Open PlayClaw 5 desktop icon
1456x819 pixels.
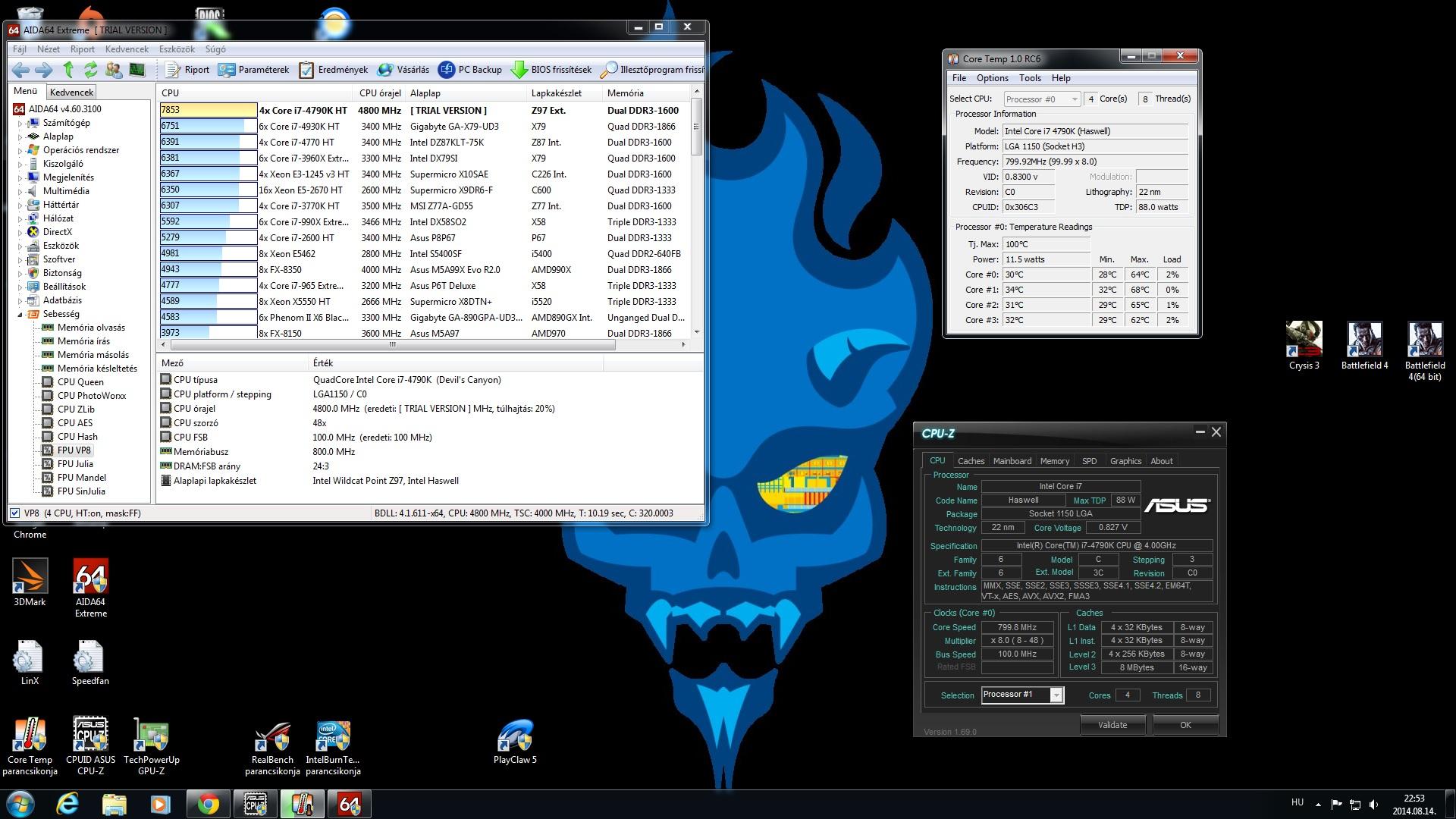(x=515, y=742)
